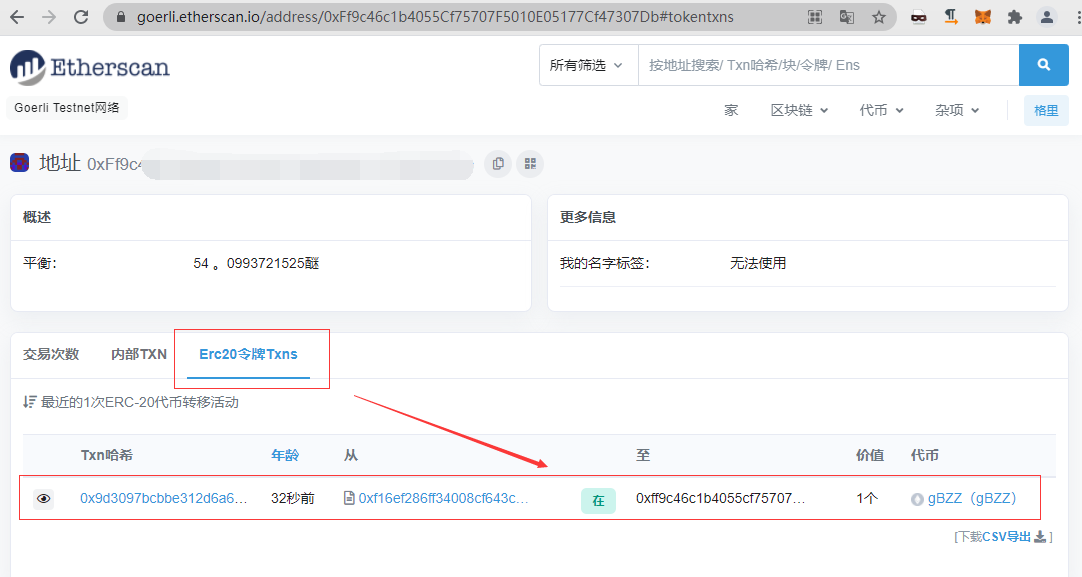
Task: Open the 所有筛选 filter dropdown
Action: (587, 65)
